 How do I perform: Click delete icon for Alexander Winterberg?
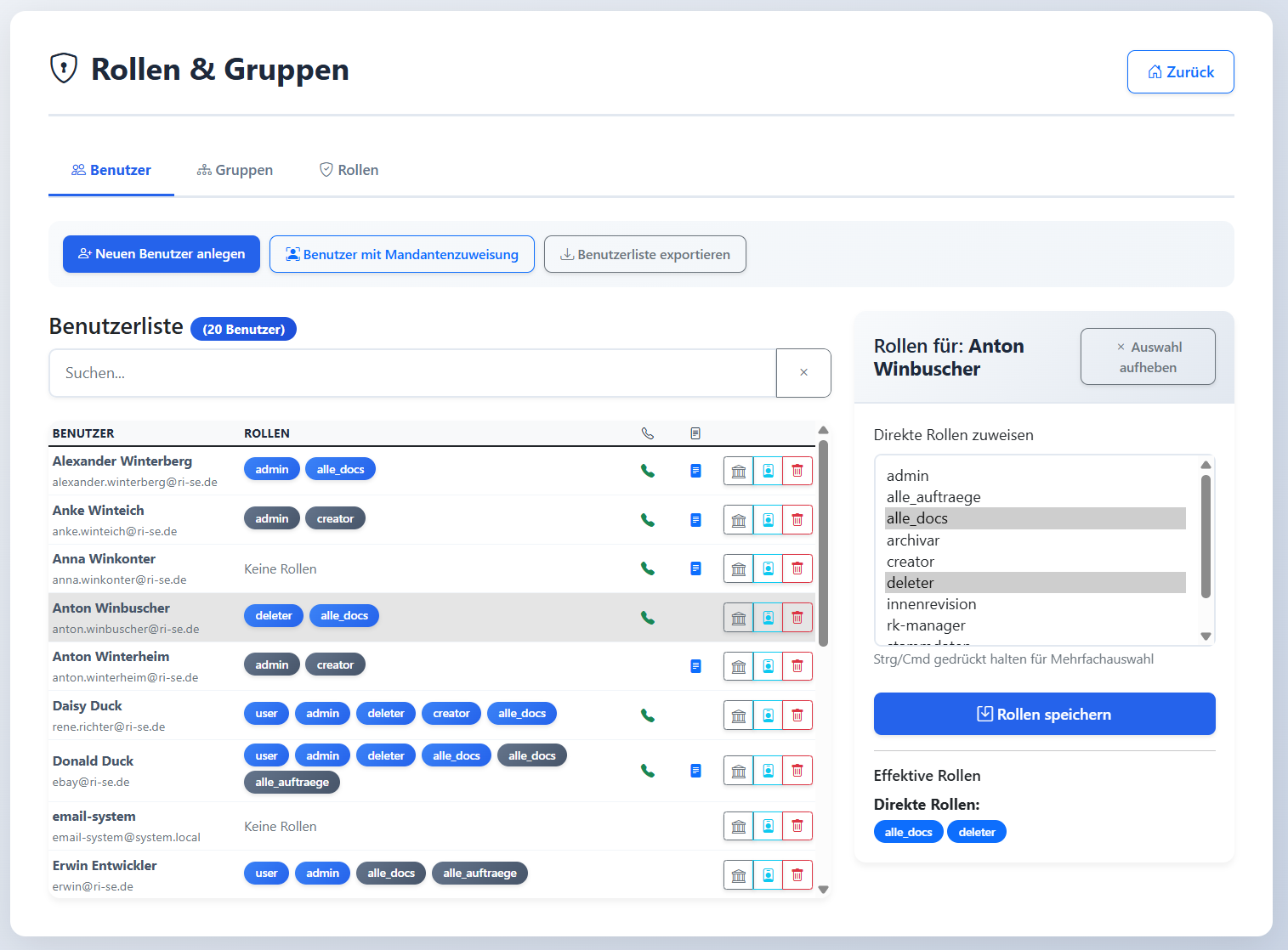click(797, 471)
